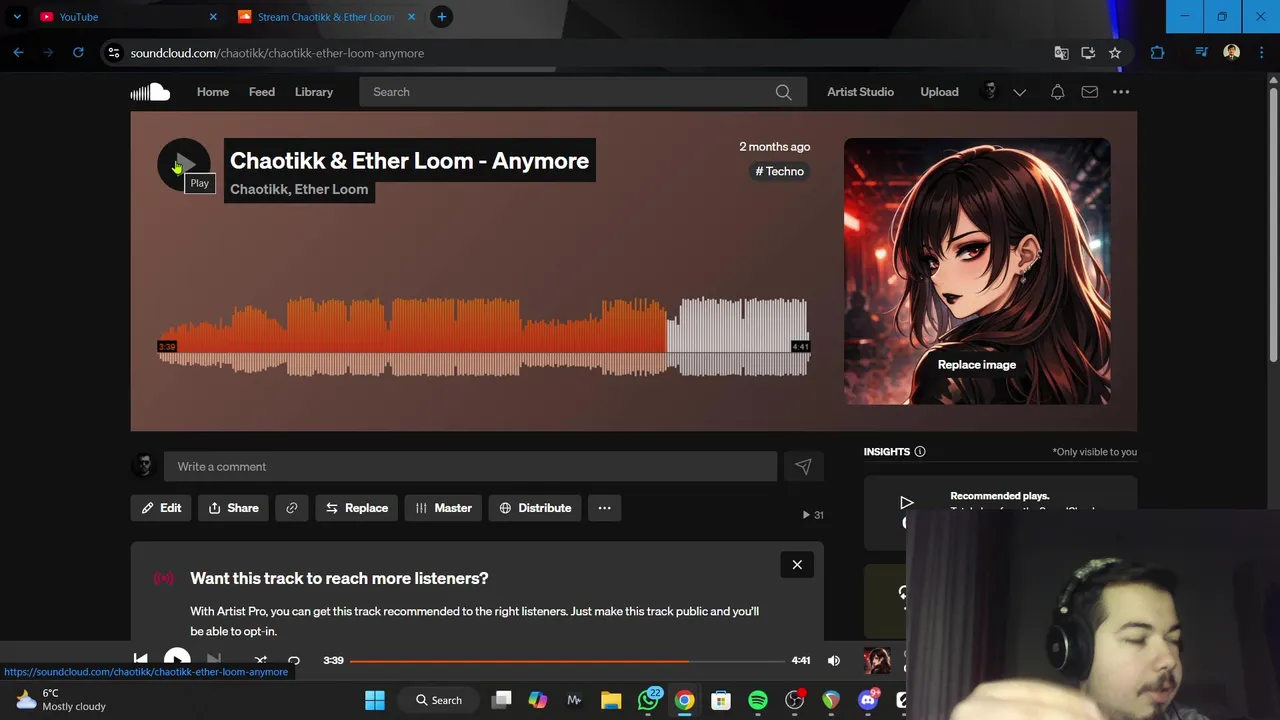The height and width of the screenshot is (720, 1280).
Task: Click play in the bottom player bar
Action: point(177,660)
